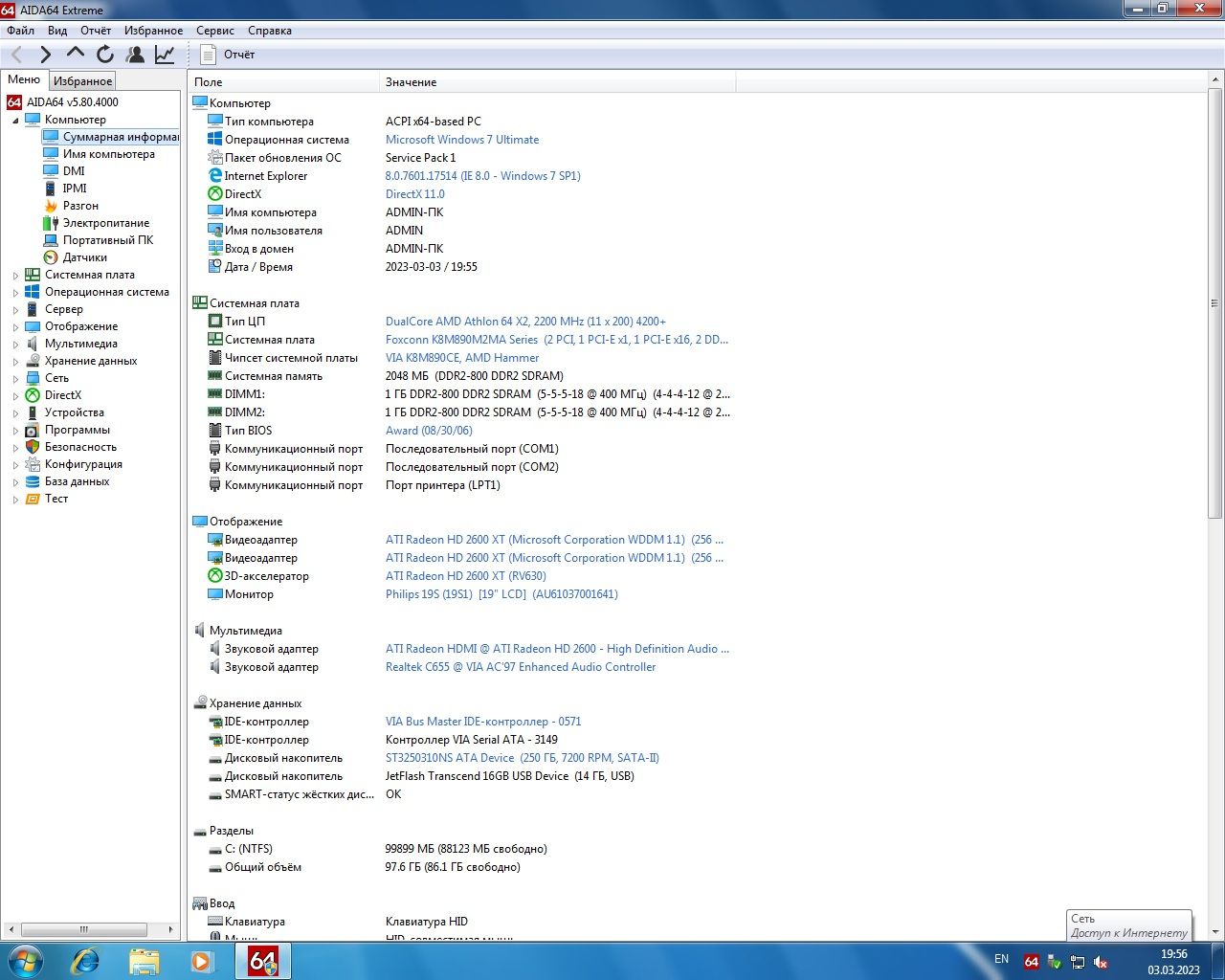This screenshot has width=1225, height=980.
Task: Select the DMI icon in tree
Action: 51,171
